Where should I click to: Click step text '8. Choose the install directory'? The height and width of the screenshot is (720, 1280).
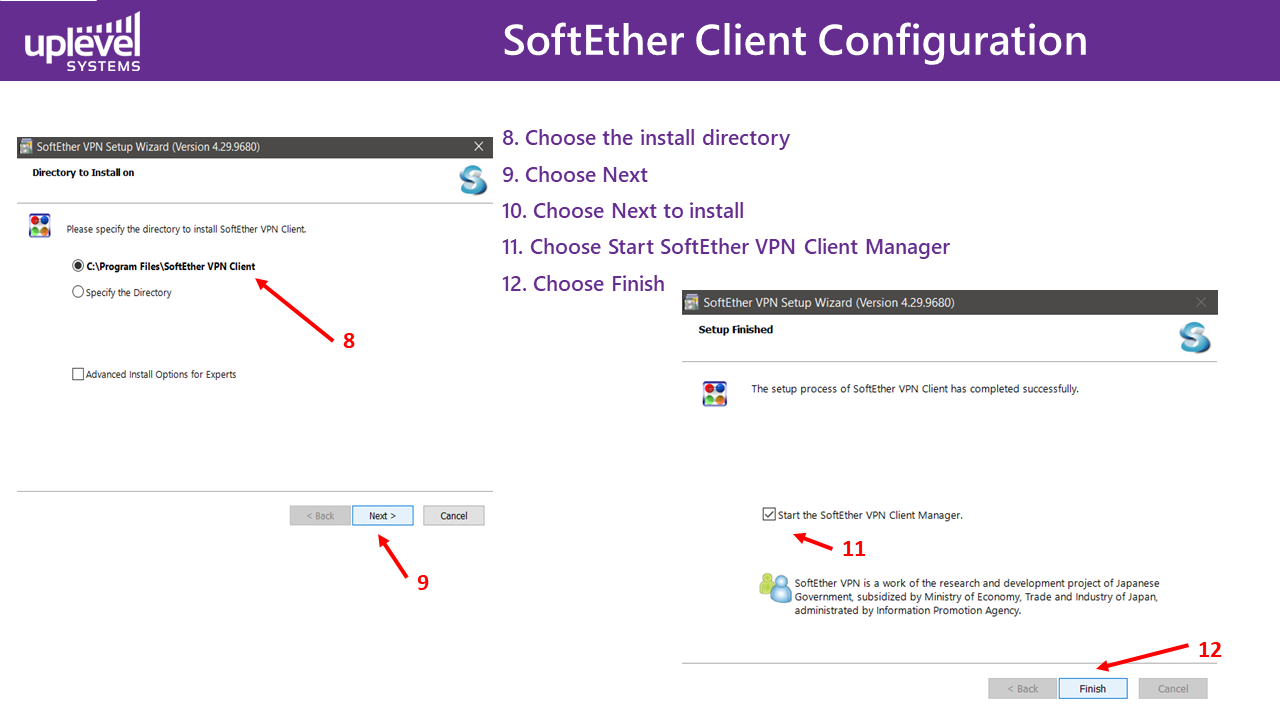pyautogui.click(x=646, y=138)
